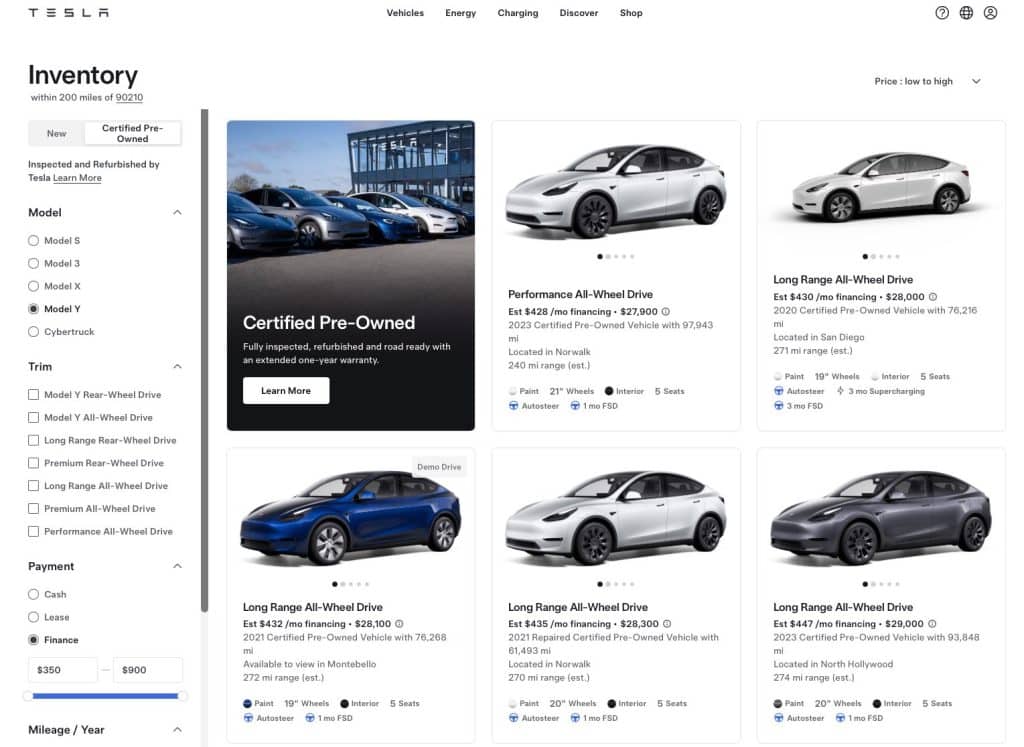The width and height of the screenshot is (1024, 747).
Task: Click gray Model Y image on $29,000 card
Action: click(x=881, y=518)
